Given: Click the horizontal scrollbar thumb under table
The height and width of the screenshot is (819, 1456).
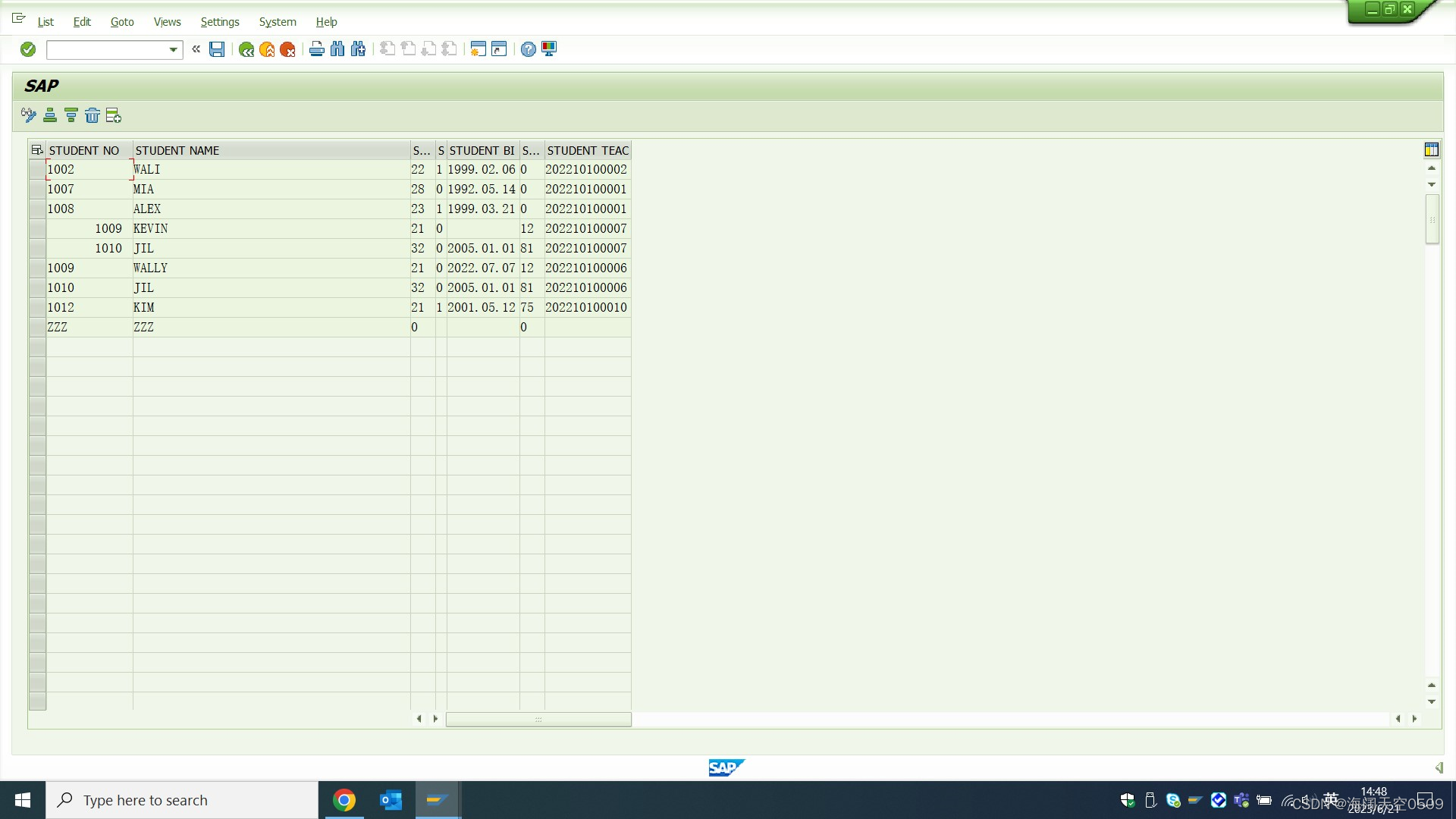Looking at the screenshot, I should [x=538, y=719].
